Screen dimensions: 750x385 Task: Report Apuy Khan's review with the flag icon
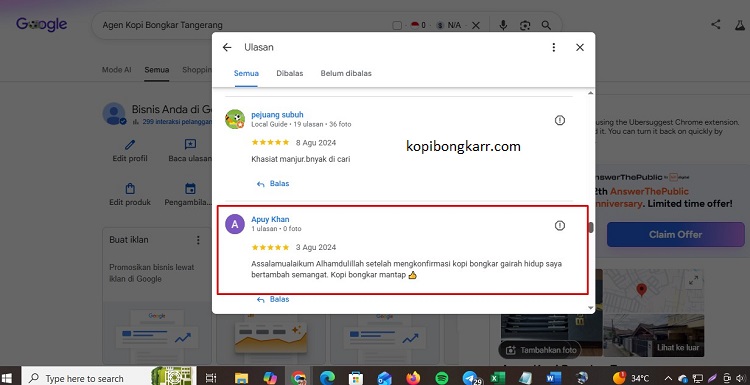click(560, 226)
